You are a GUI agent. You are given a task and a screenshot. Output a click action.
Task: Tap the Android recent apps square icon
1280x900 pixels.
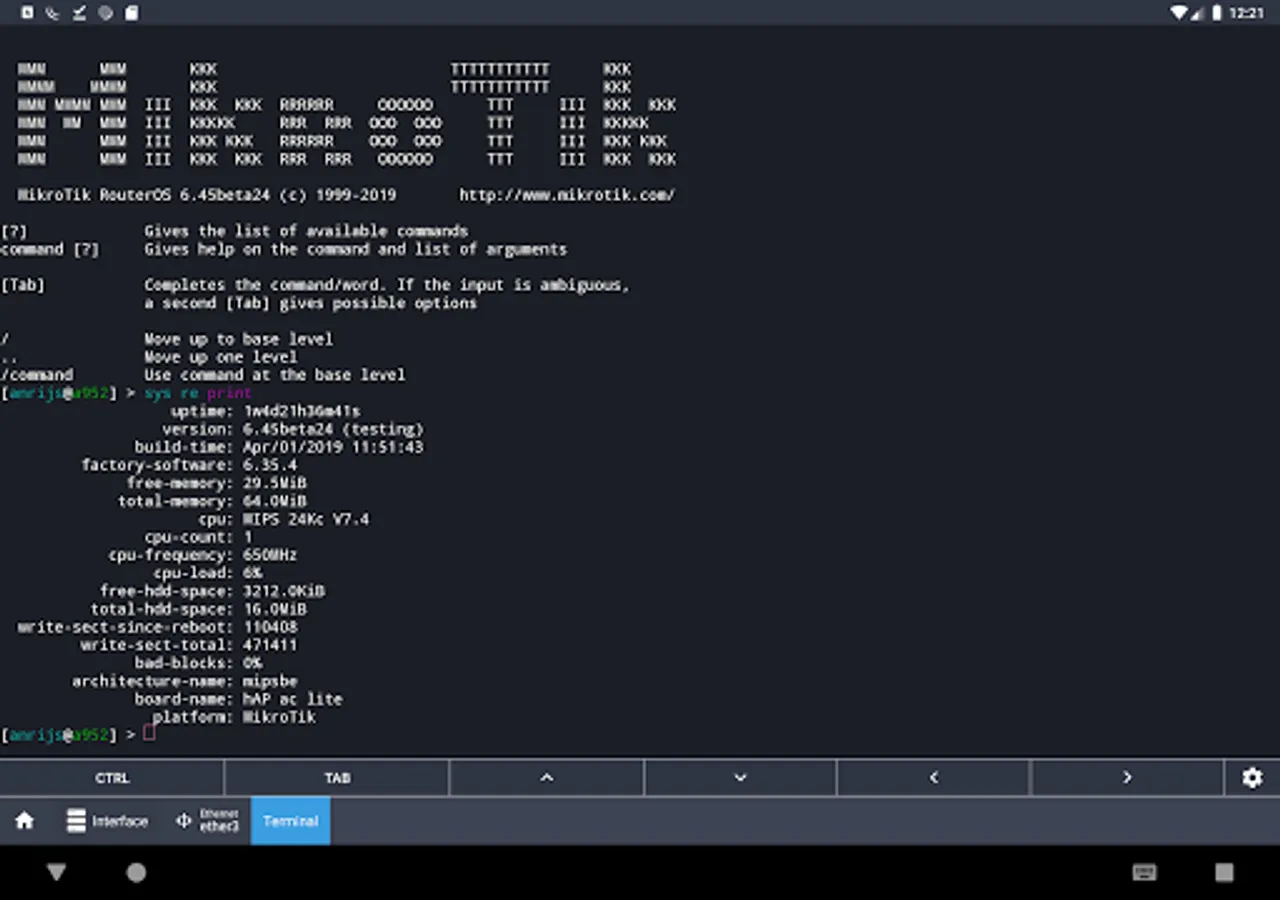tap(1224, 873)
